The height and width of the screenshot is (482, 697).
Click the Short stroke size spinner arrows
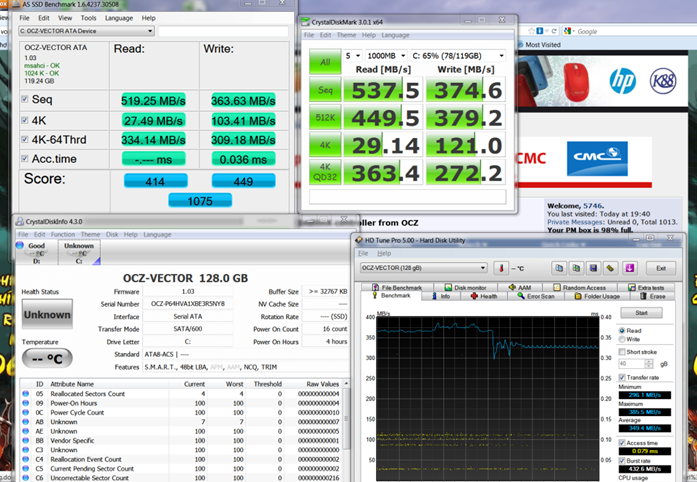[649, 364]
